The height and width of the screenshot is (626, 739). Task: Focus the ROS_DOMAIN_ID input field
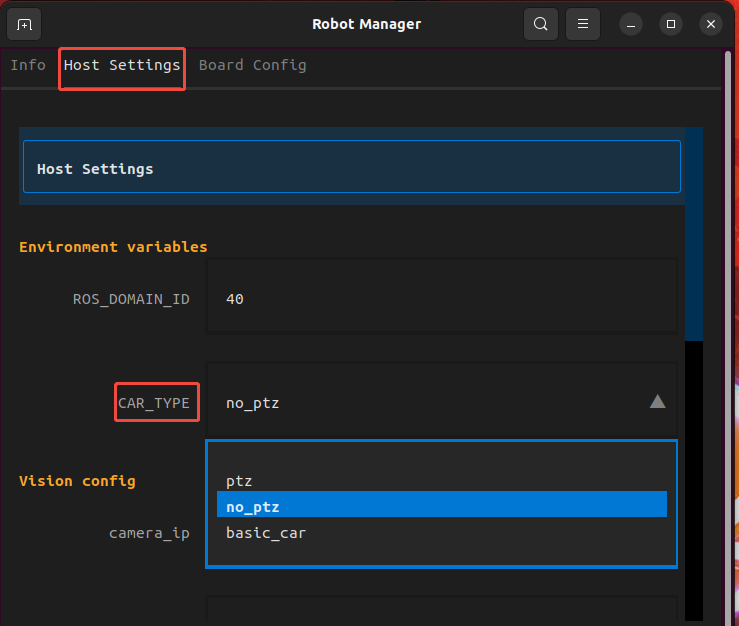tap(442, 298)
